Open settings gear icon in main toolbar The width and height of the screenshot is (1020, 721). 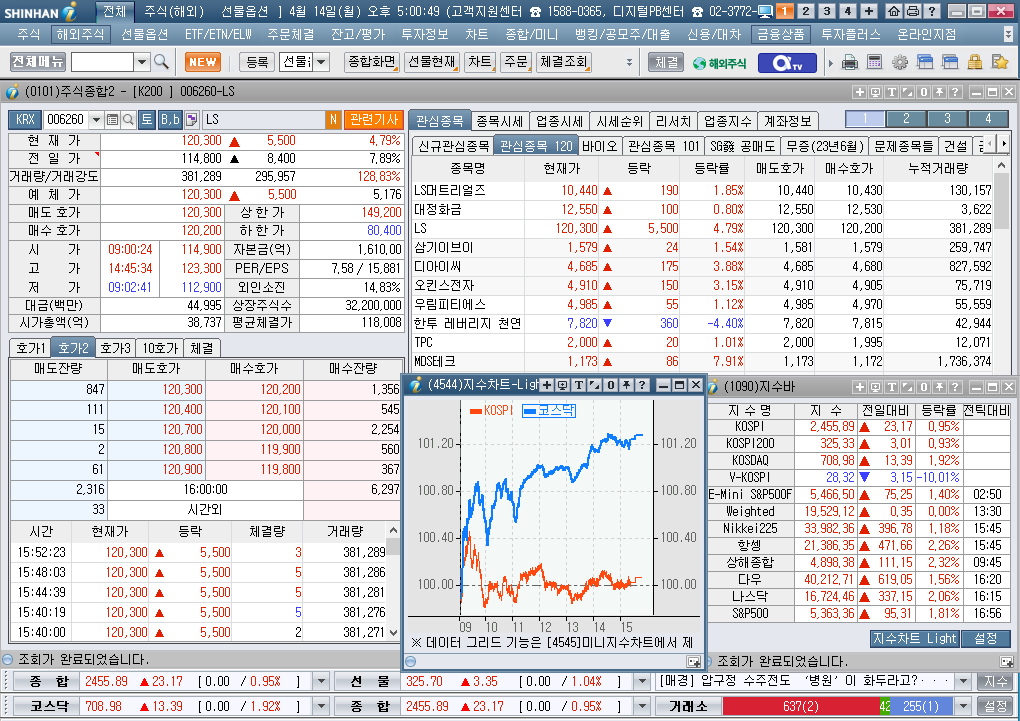click(x=900, y=62)
